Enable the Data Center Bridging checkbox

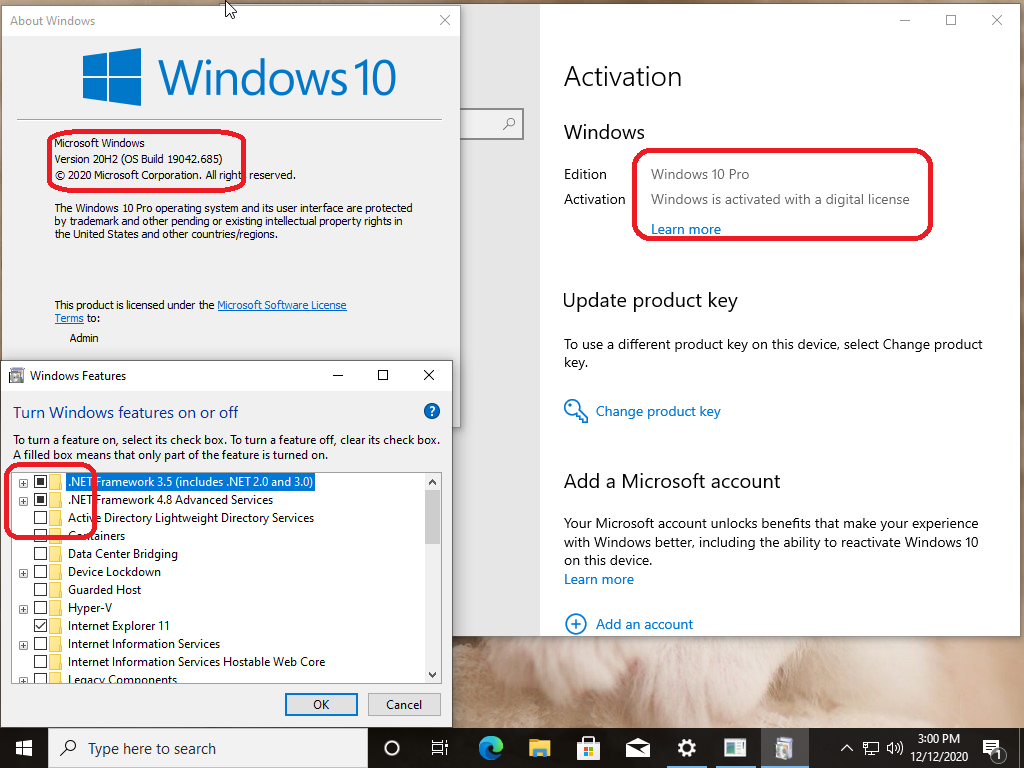(x=40, y=554)
